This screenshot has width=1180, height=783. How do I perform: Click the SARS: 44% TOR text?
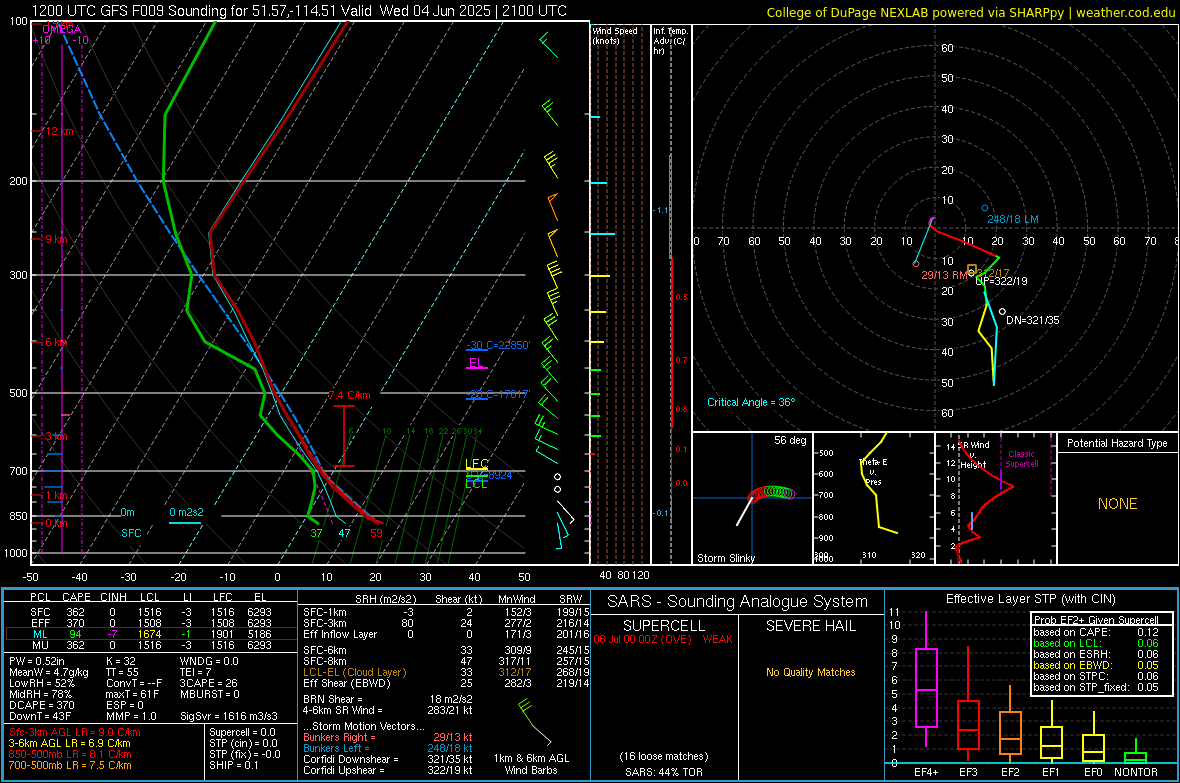(x=663, y=772)
